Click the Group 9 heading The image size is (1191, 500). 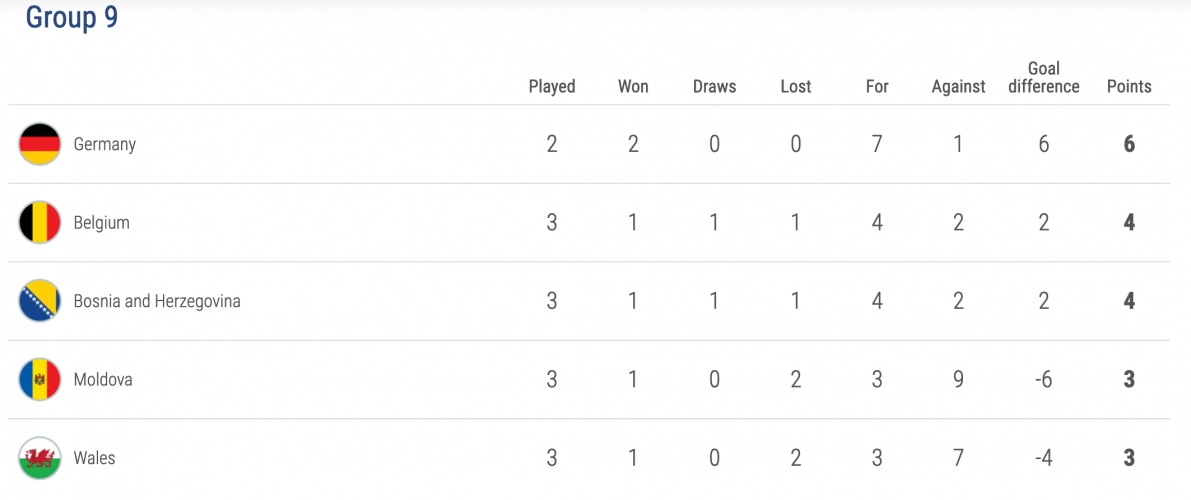[x=72, y=17]
